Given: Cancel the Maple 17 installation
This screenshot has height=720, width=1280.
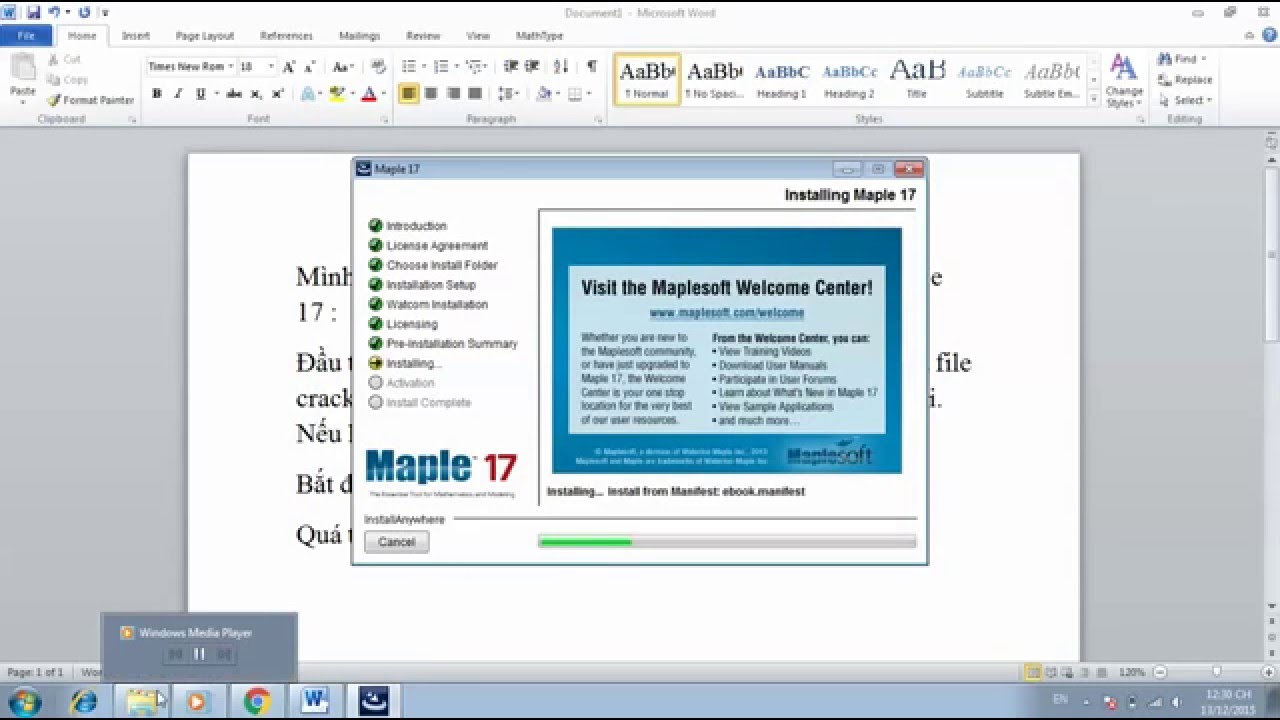Looking at the screenshot, I should [397, 542].
